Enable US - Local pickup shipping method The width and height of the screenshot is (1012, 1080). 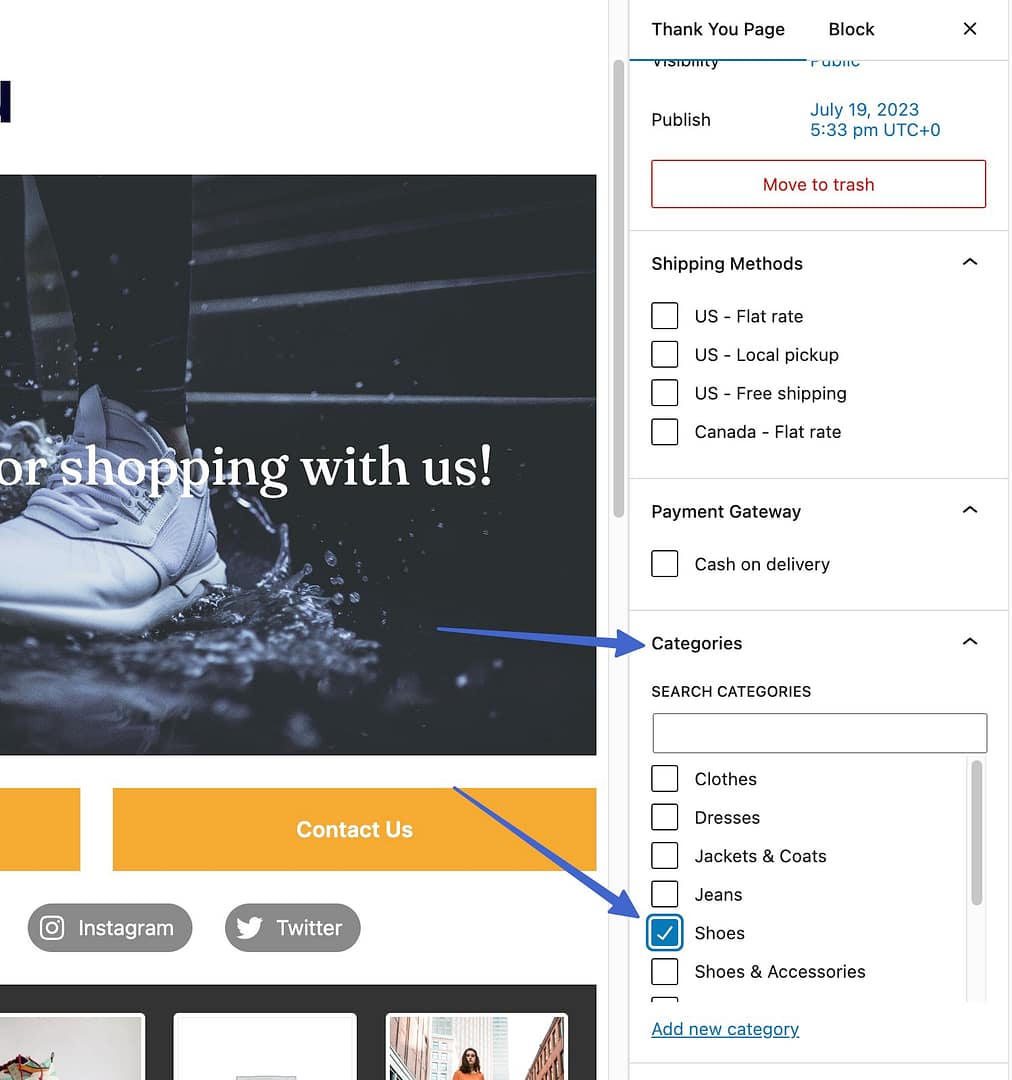pyautogui.click(x=665, y=355)
